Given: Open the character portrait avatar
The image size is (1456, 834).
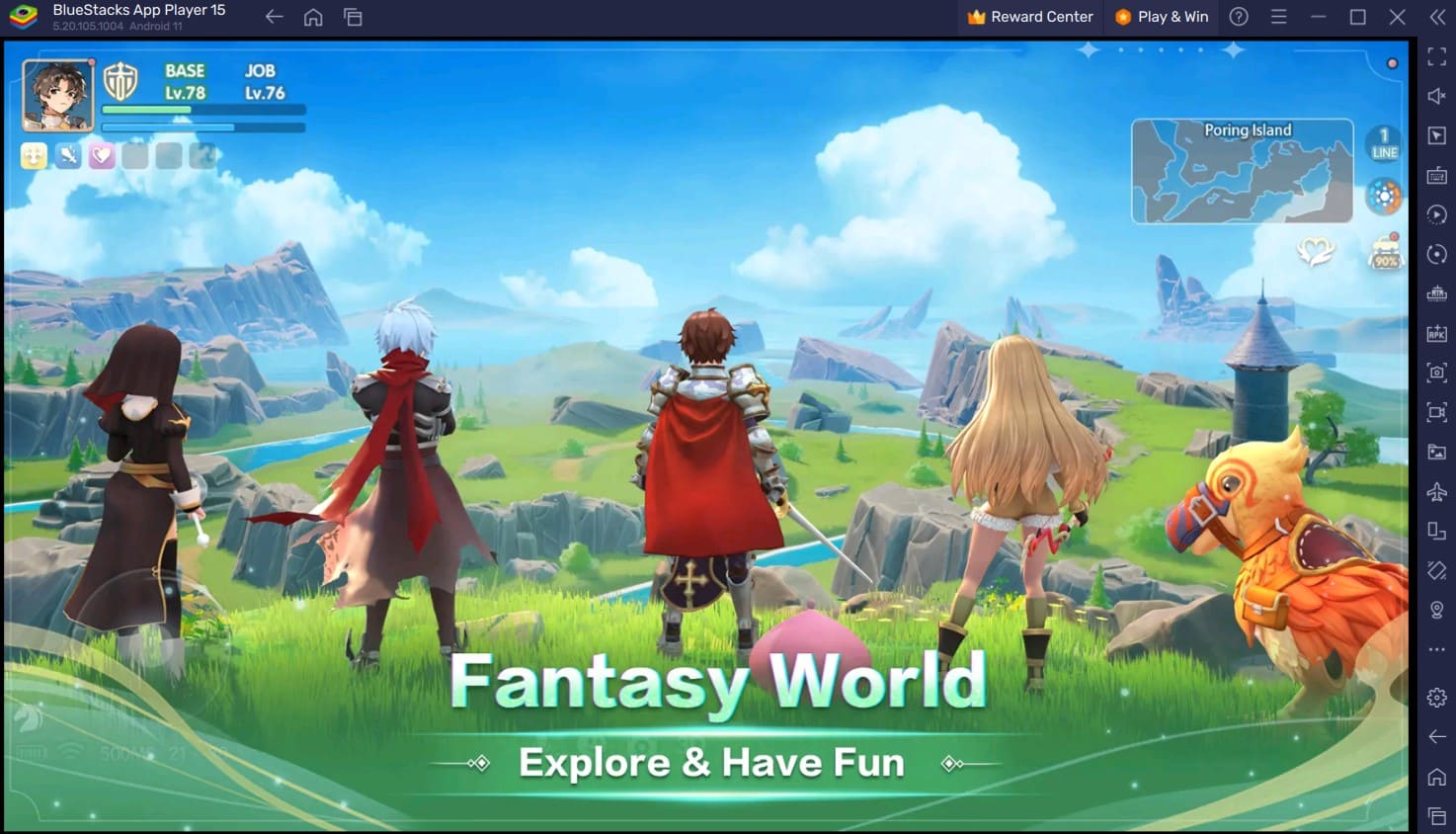Looking at the screenshot, I should click(58, 95).
